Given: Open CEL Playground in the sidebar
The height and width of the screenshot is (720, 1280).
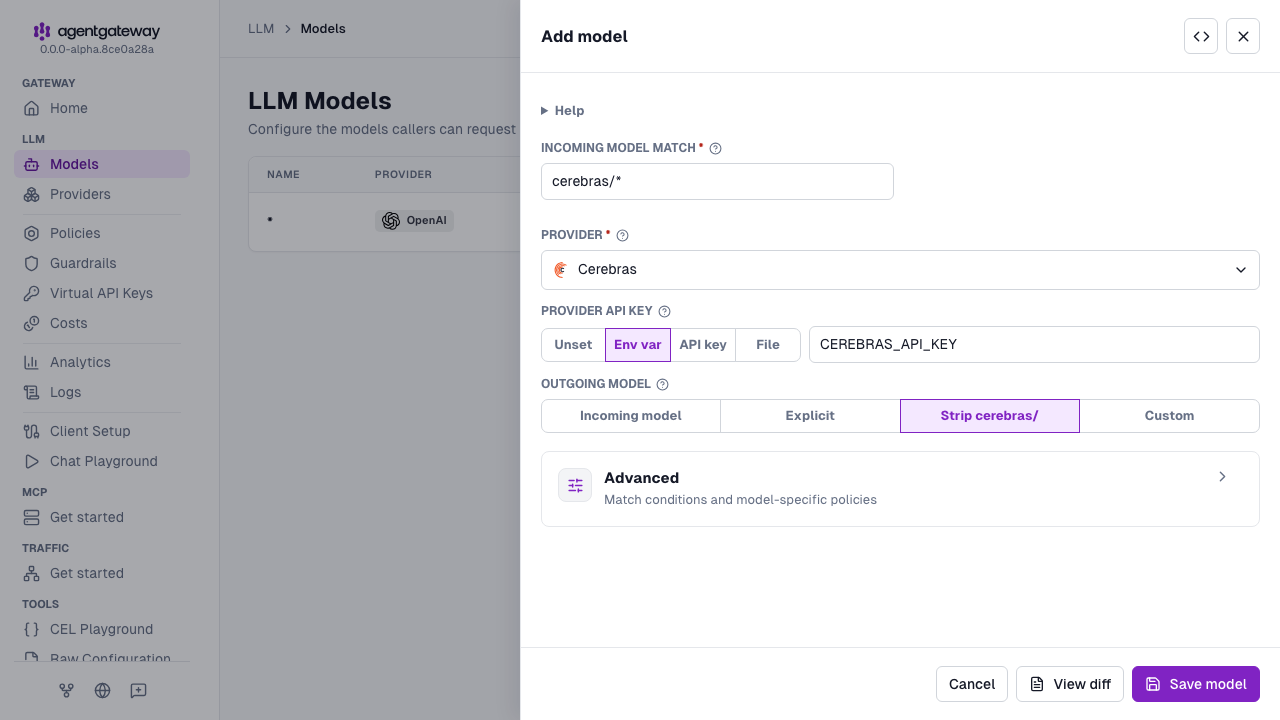Looking at the screenshot, I should [102, 629].
